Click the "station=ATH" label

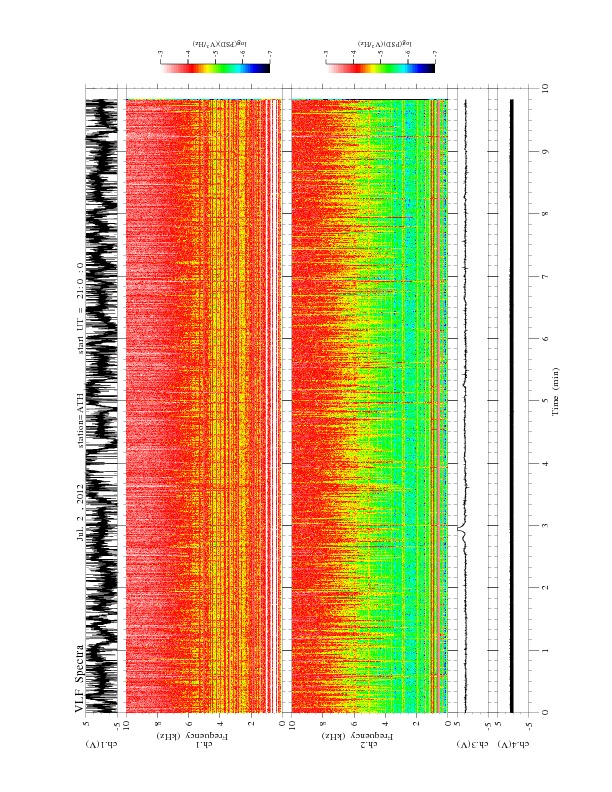point(80,420)
